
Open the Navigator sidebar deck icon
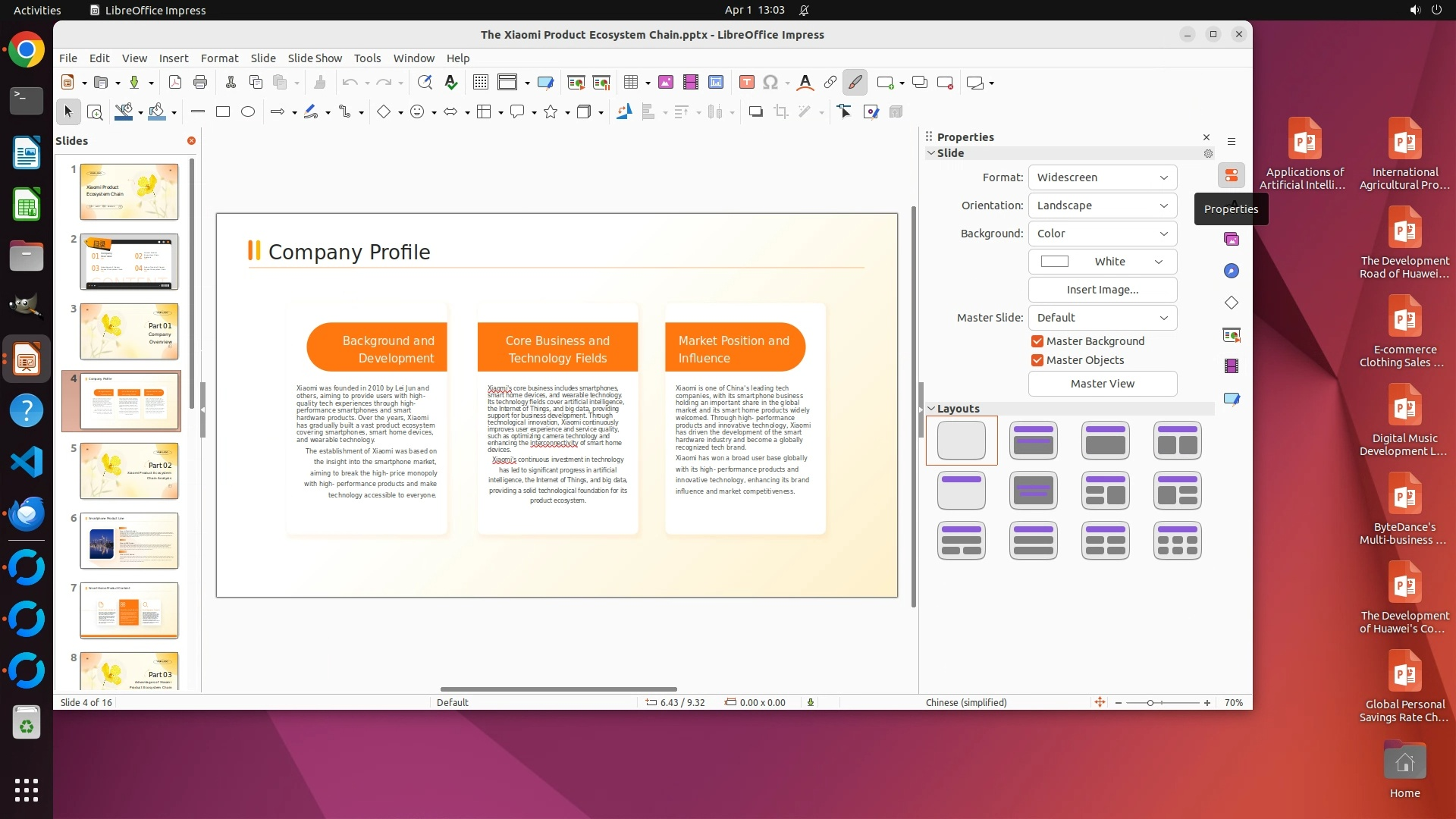(1231, 271)
